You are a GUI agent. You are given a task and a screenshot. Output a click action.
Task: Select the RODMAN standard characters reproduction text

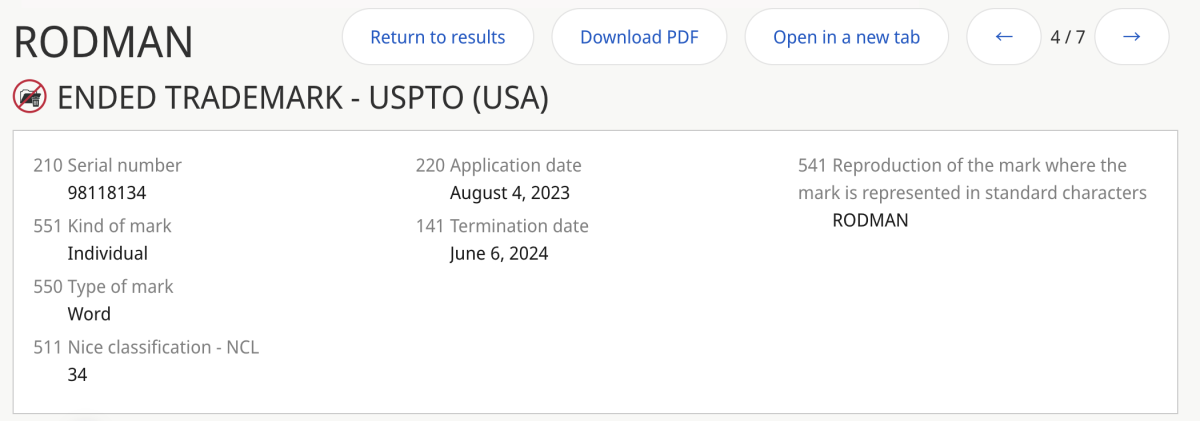click(870, 220)
